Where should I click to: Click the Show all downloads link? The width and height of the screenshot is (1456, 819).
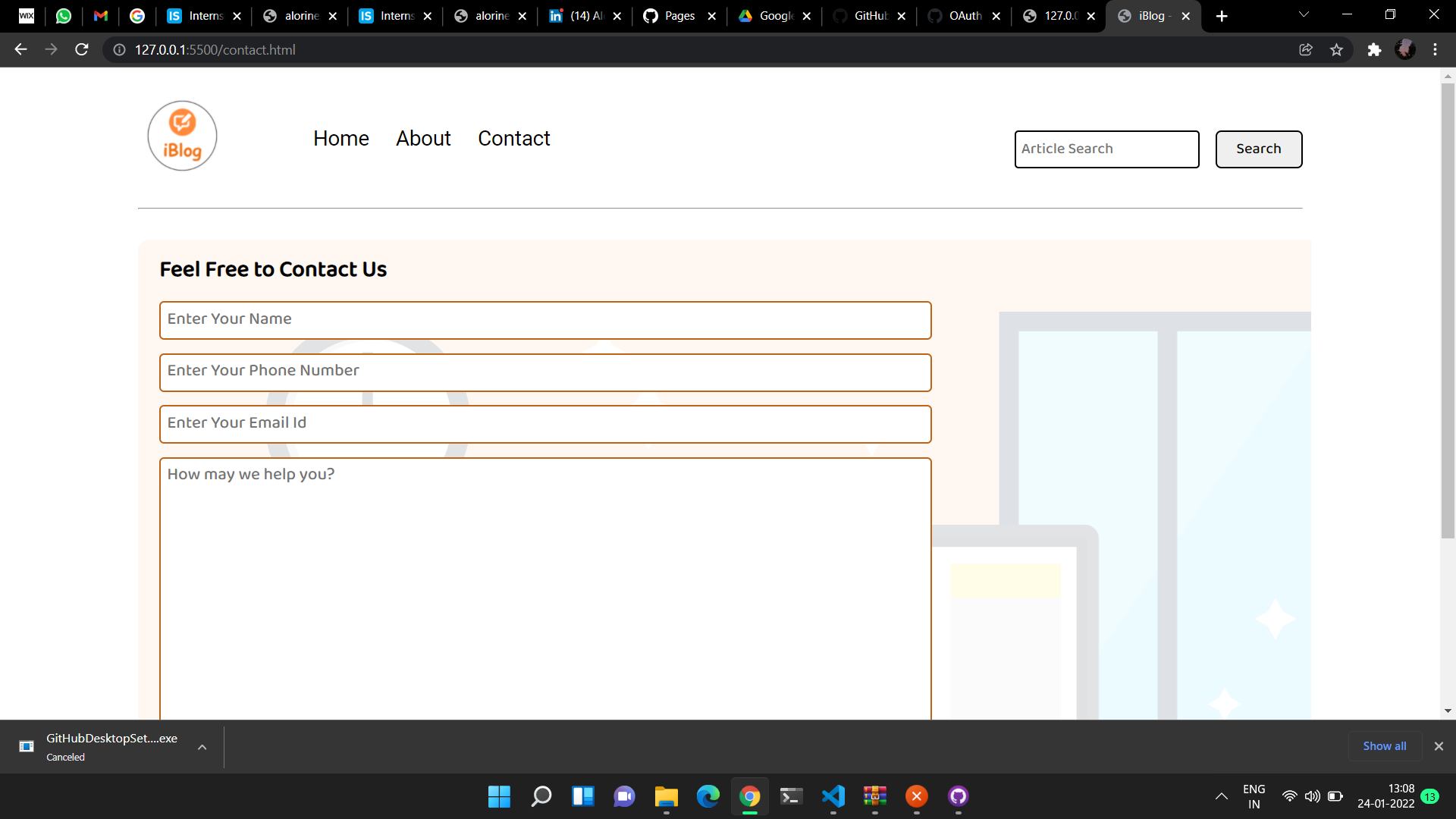click(1383, 745)
